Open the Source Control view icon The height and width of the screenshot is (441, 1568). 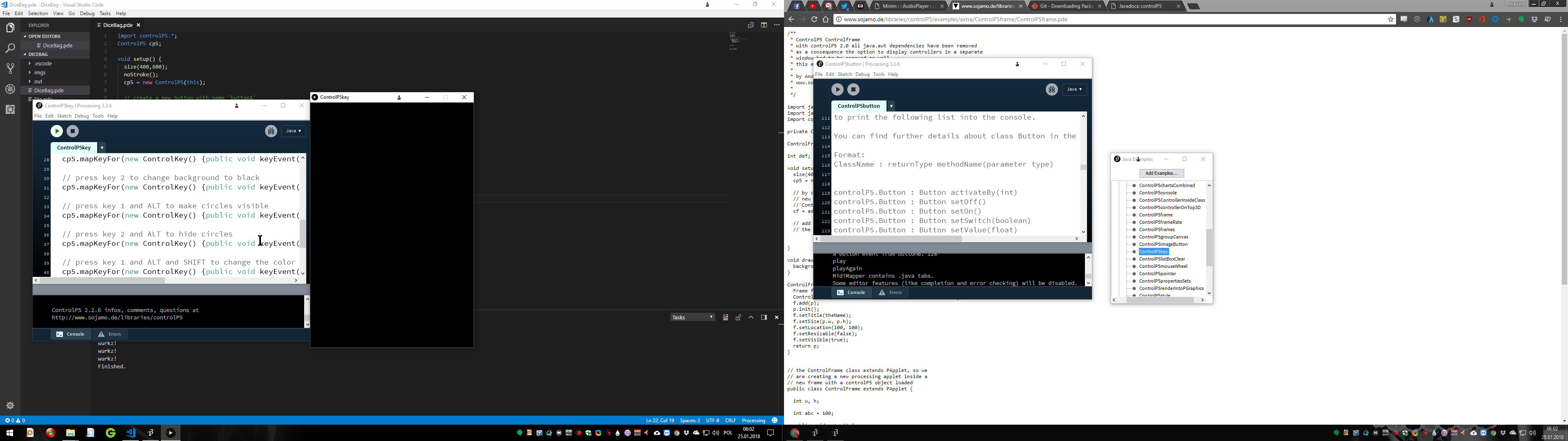click(10, 69)
